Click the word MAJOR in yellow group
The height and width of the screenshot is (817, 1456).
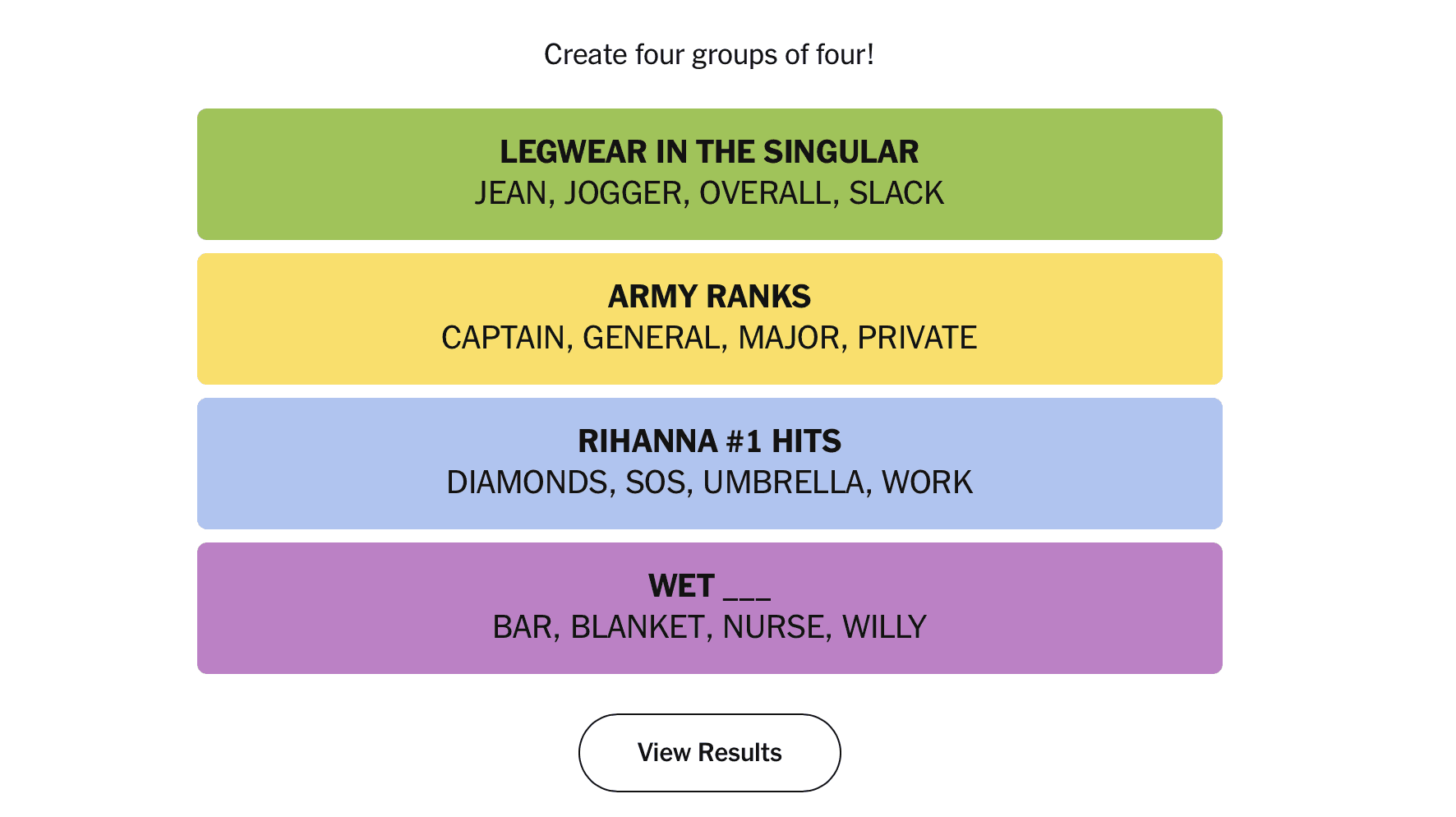click(x=790, y=338)
